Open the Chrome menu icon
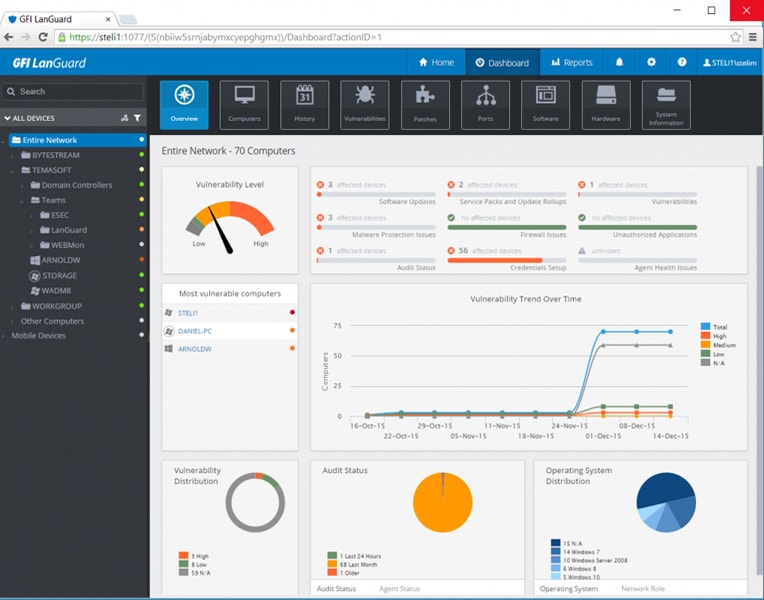Viewport: 764px width, 600px height. [x=753, y=37]
